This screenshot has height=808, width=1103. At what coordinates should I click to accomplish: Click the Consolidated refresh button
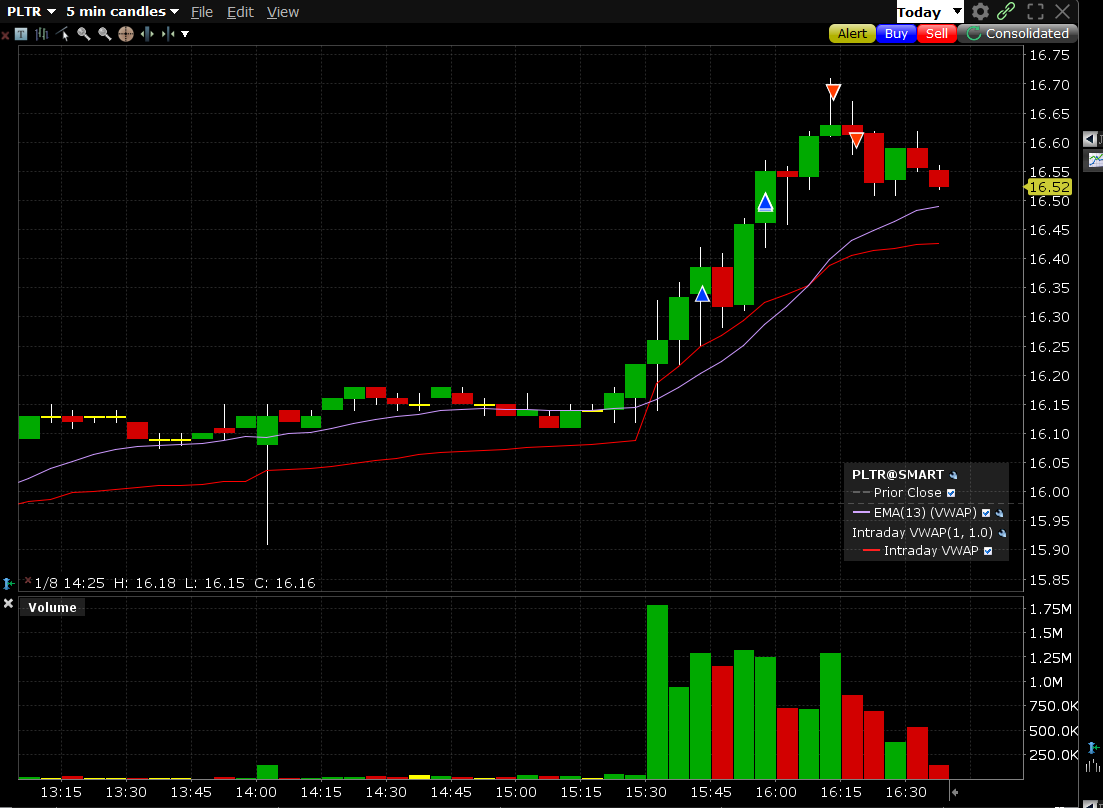(x=1017, y=34)
